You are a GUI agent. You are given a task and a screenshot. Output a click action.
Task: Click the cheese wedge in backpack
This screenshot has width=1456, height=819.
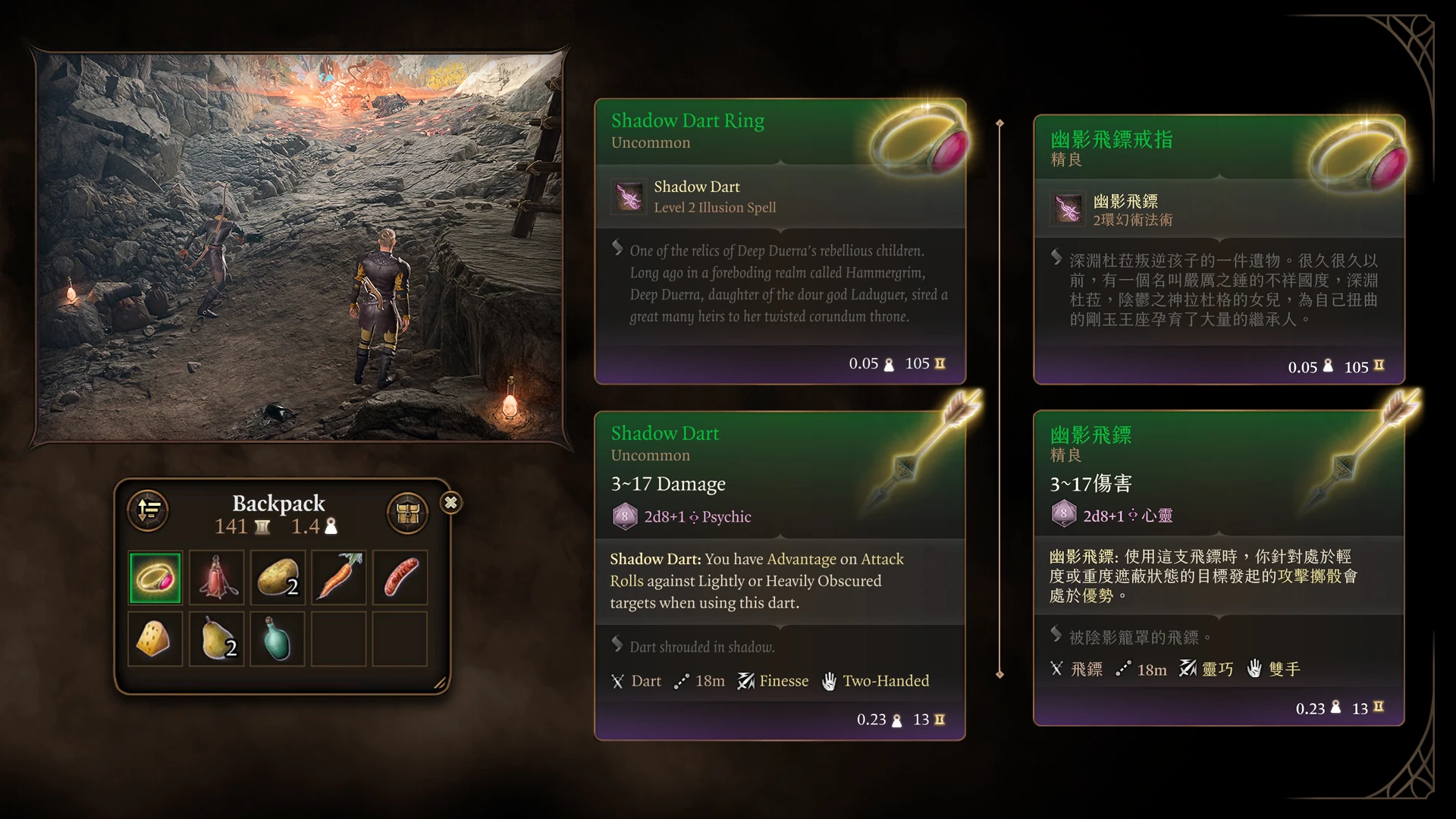point(155,639)
